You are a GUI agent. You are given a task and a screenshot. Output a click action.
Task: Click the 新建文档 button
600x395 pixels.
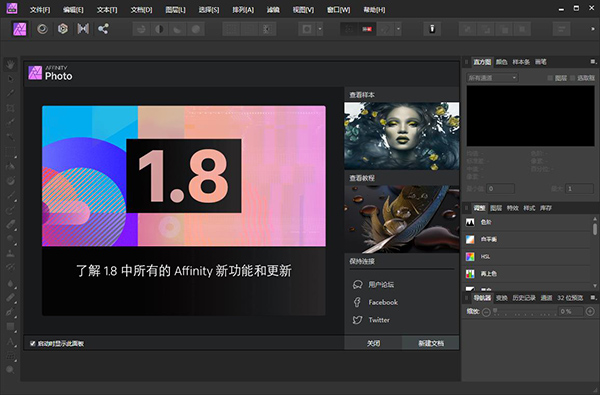tap(431, 343)
